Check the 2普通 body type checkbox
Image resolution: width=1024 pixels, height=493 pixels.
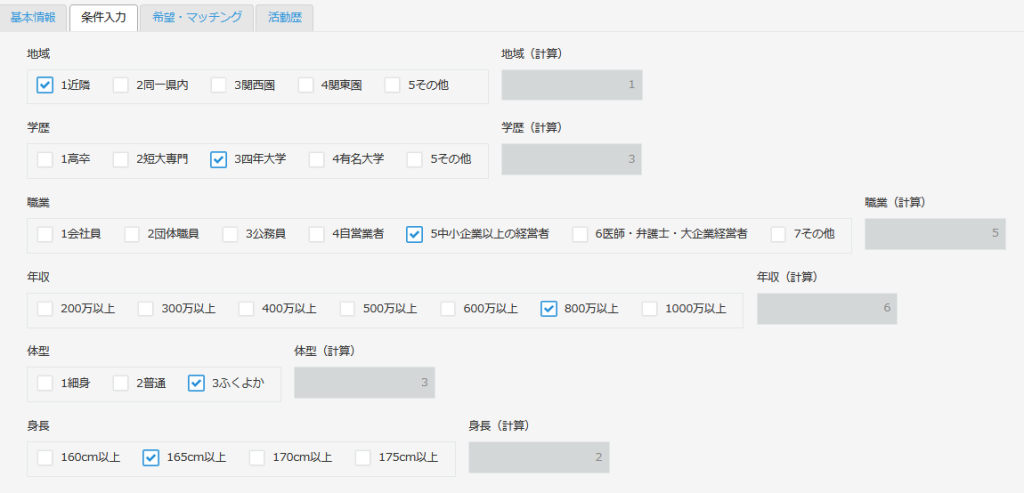(121, 383)
